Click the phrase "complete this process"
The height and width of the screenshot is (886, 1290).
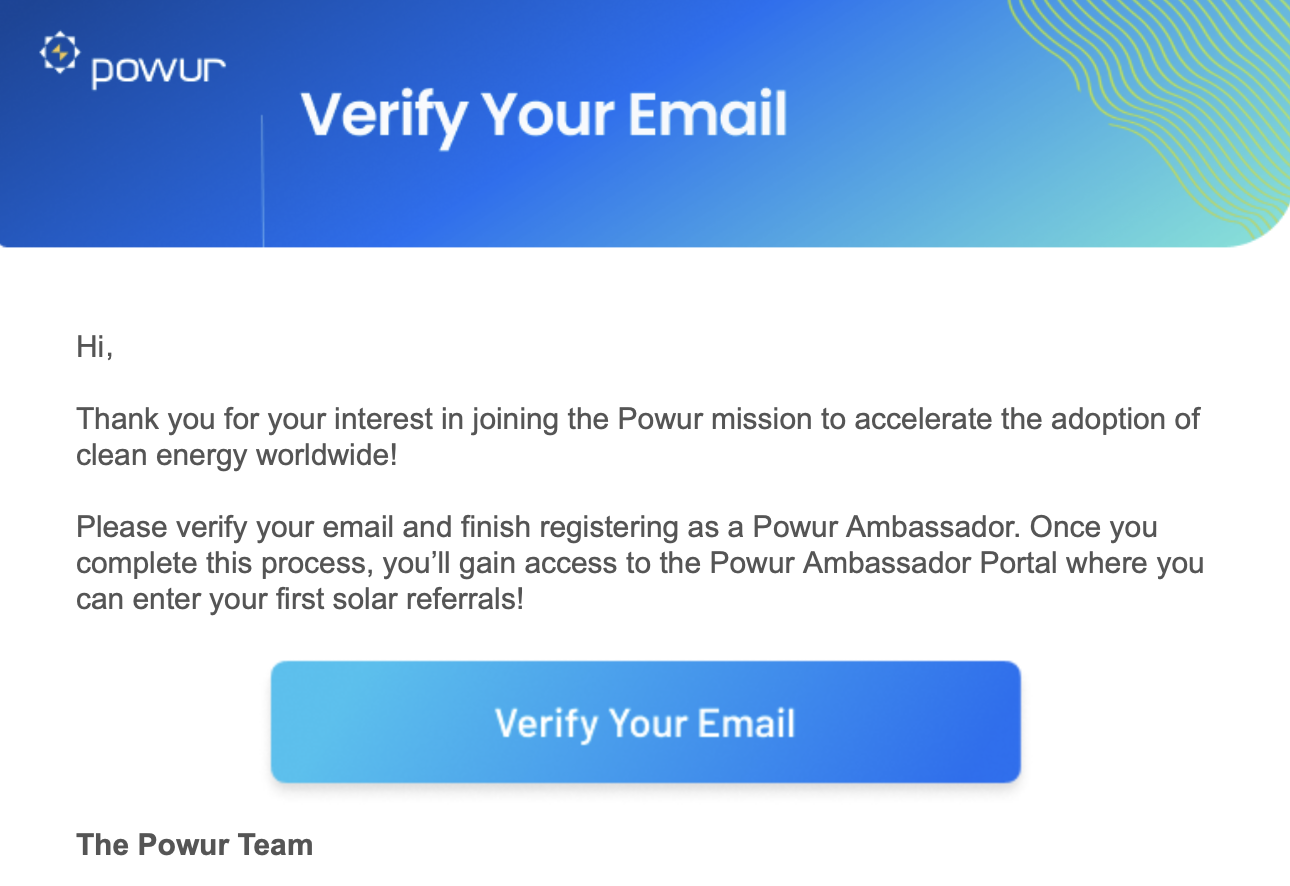[225, 564]
